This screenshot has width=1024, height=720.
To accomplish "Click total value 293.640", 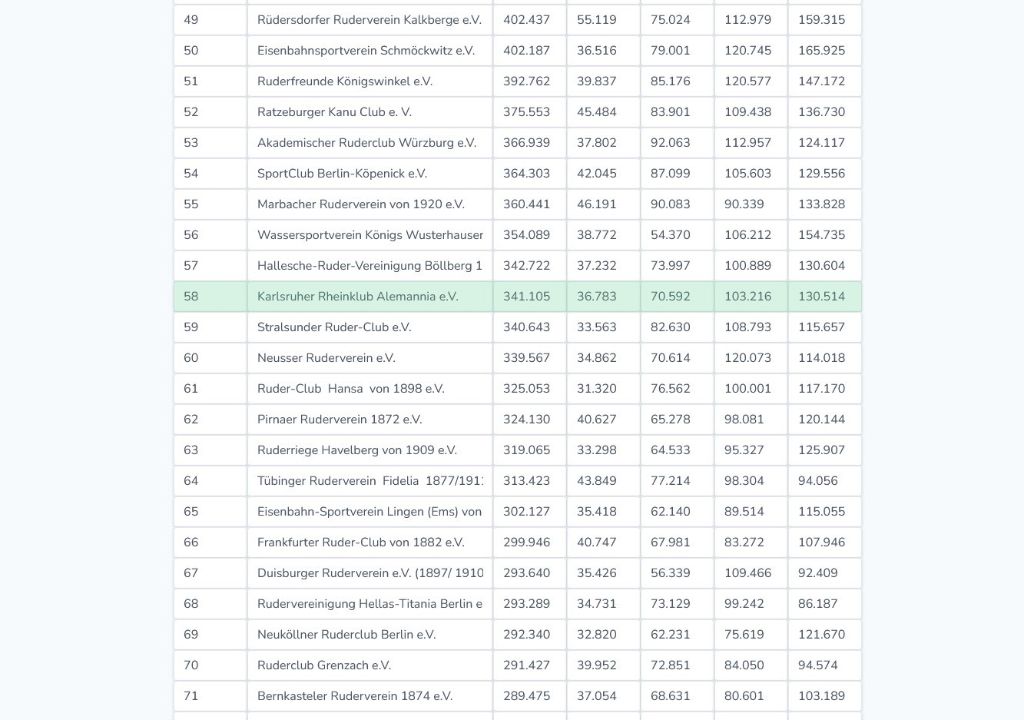I will [526, 572].
